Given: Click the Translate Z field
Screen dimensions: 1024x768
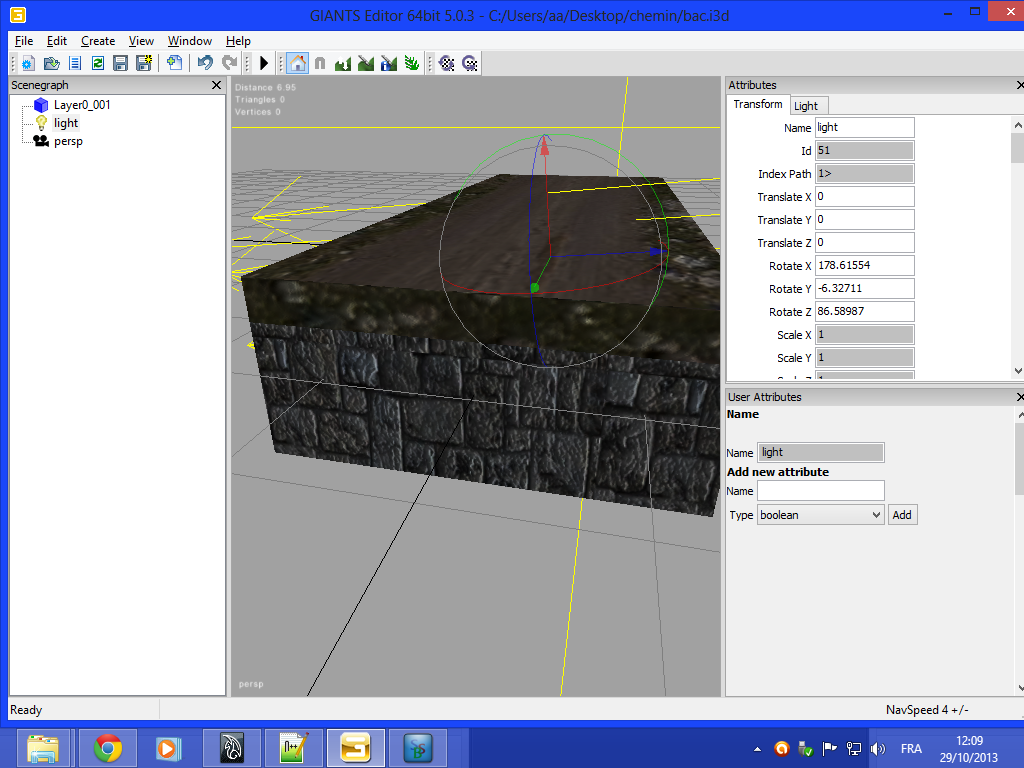Looking at the screenshot, I should tap(865, 242).
